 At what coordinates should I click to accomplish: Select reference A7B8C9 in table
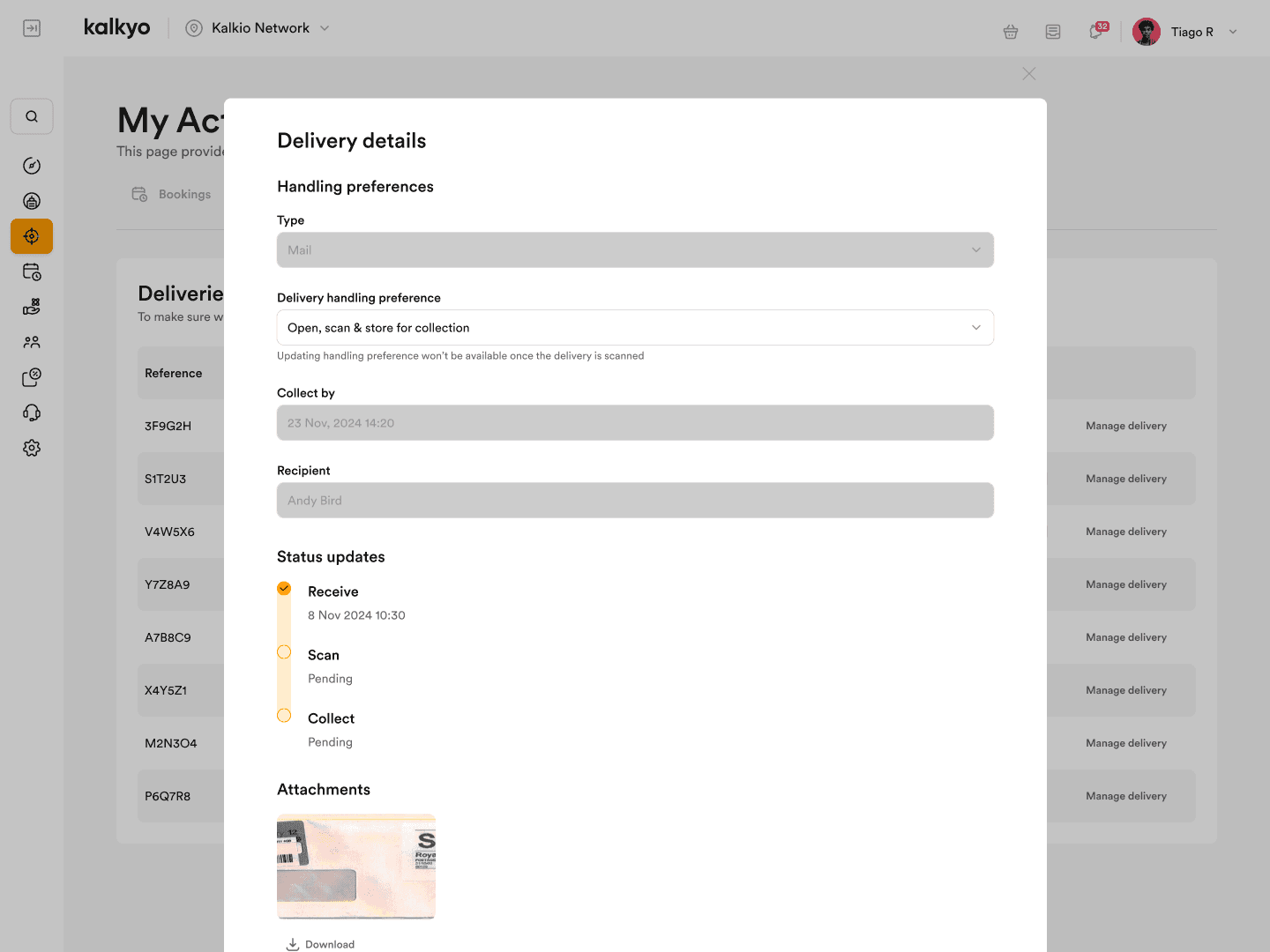click(x=168, y=637)
